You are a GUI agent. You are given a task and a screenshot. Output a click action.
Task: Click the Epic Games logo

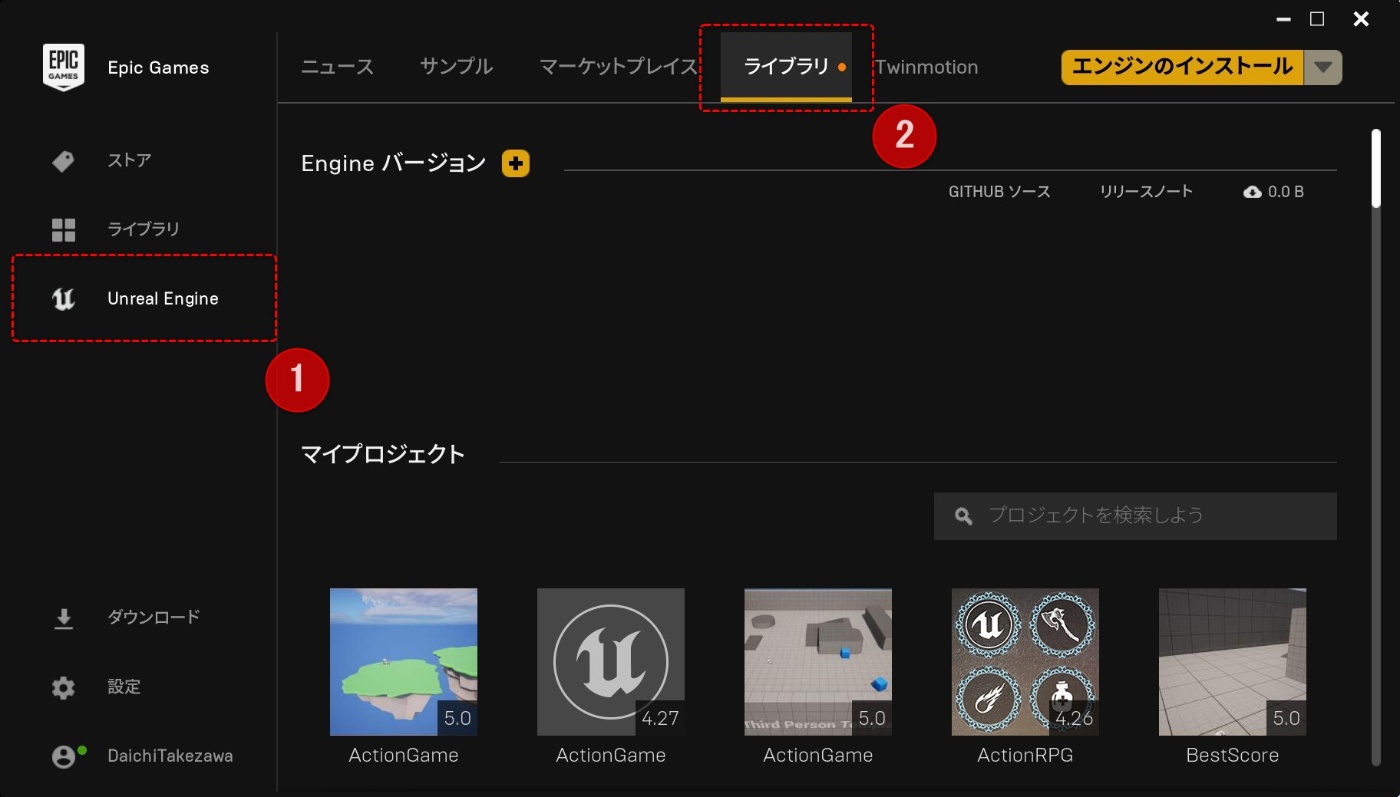(x=63, y=68)
